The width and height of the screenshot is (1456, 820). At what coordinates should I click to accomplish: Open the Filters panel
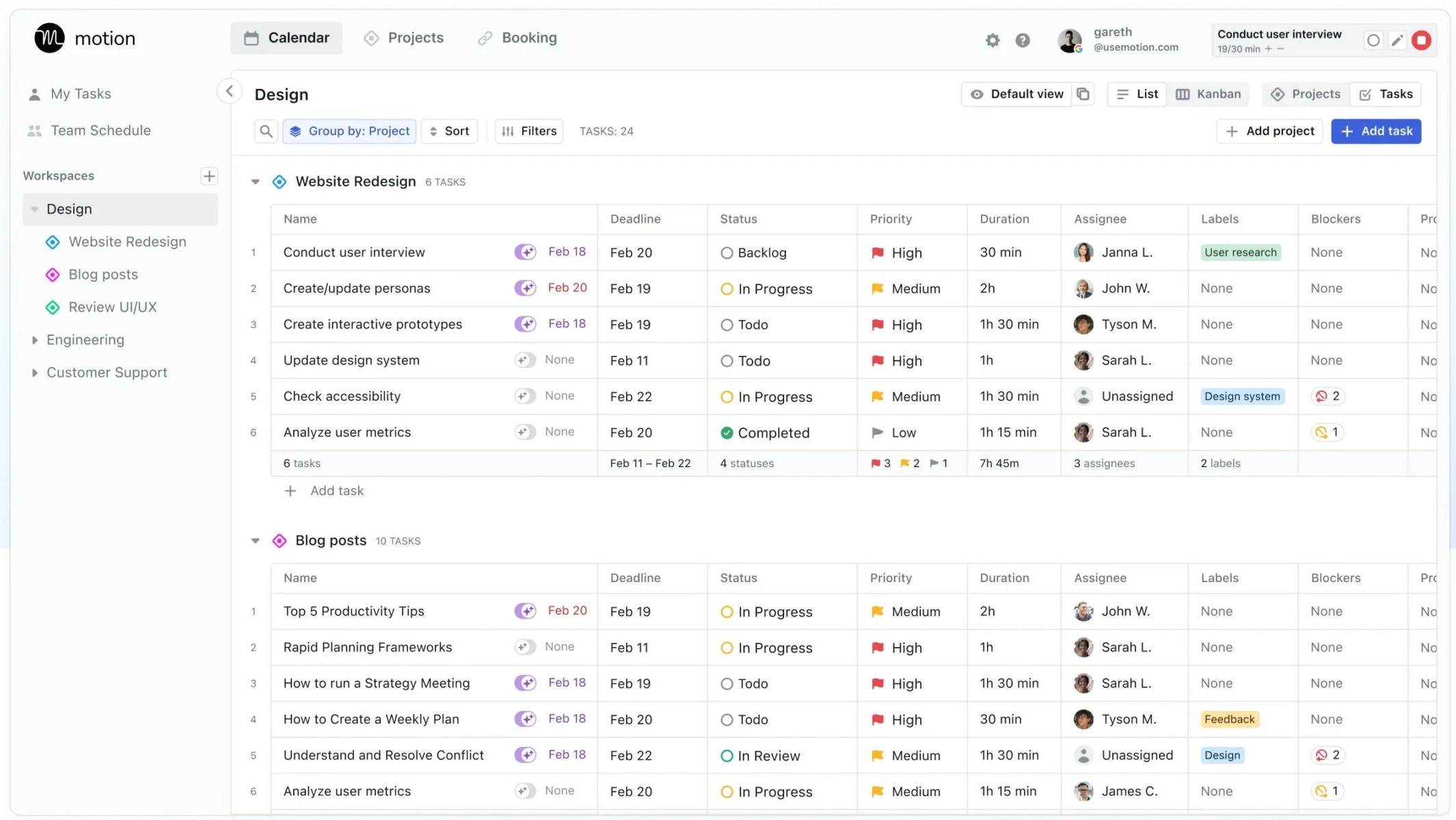tap(528, 131)
